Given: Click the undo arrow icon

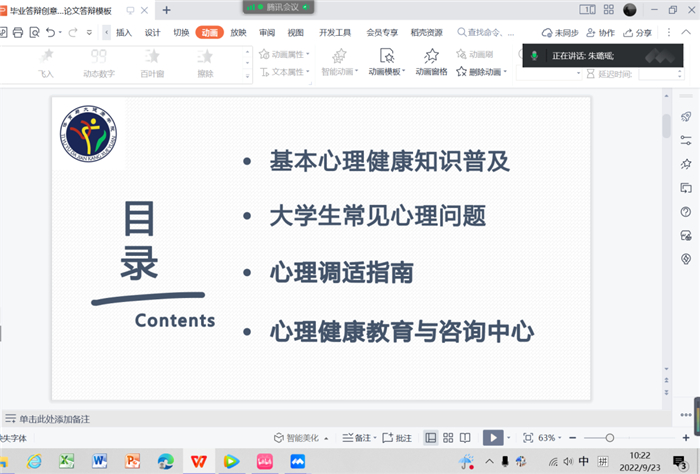Looking at the screenshot, I should [x=50, y=33].
